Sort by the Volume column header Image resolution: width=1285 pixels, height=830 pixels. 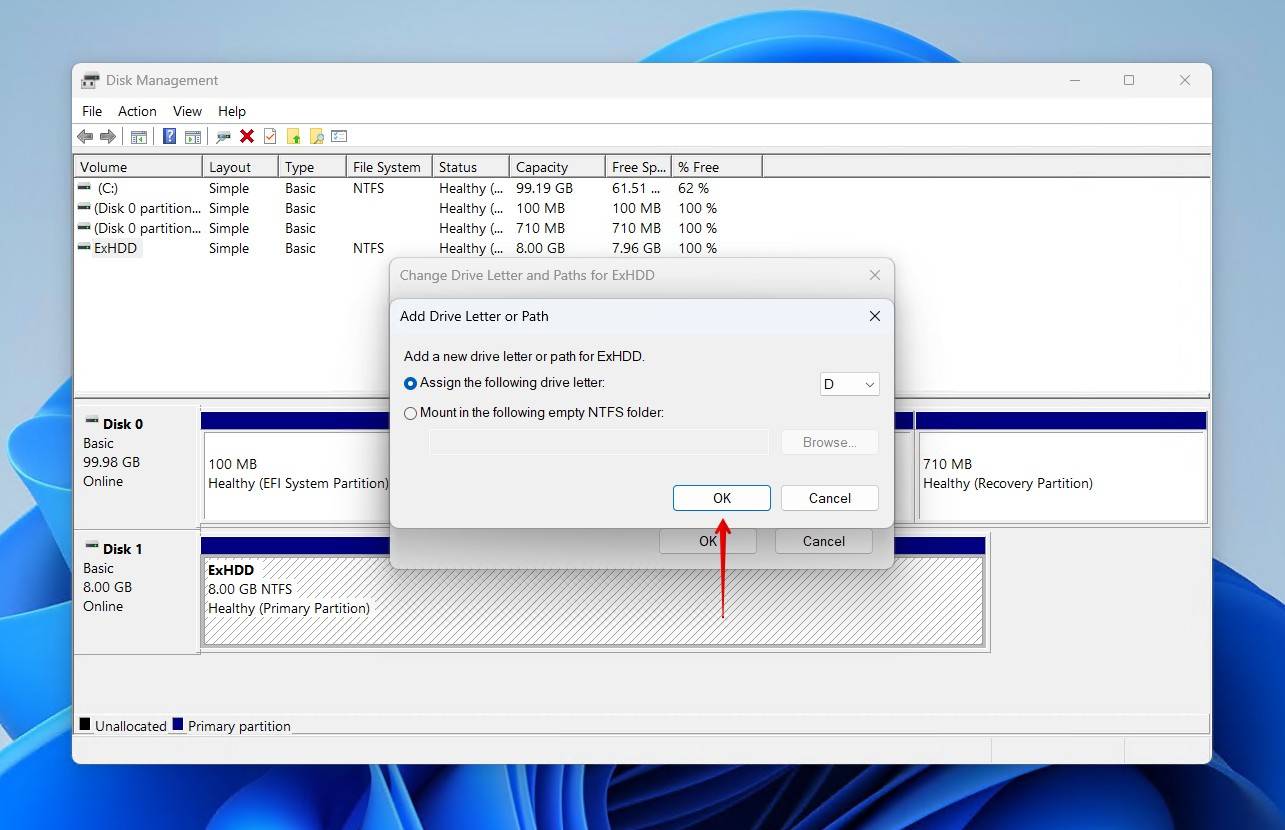tap(138, 167)
